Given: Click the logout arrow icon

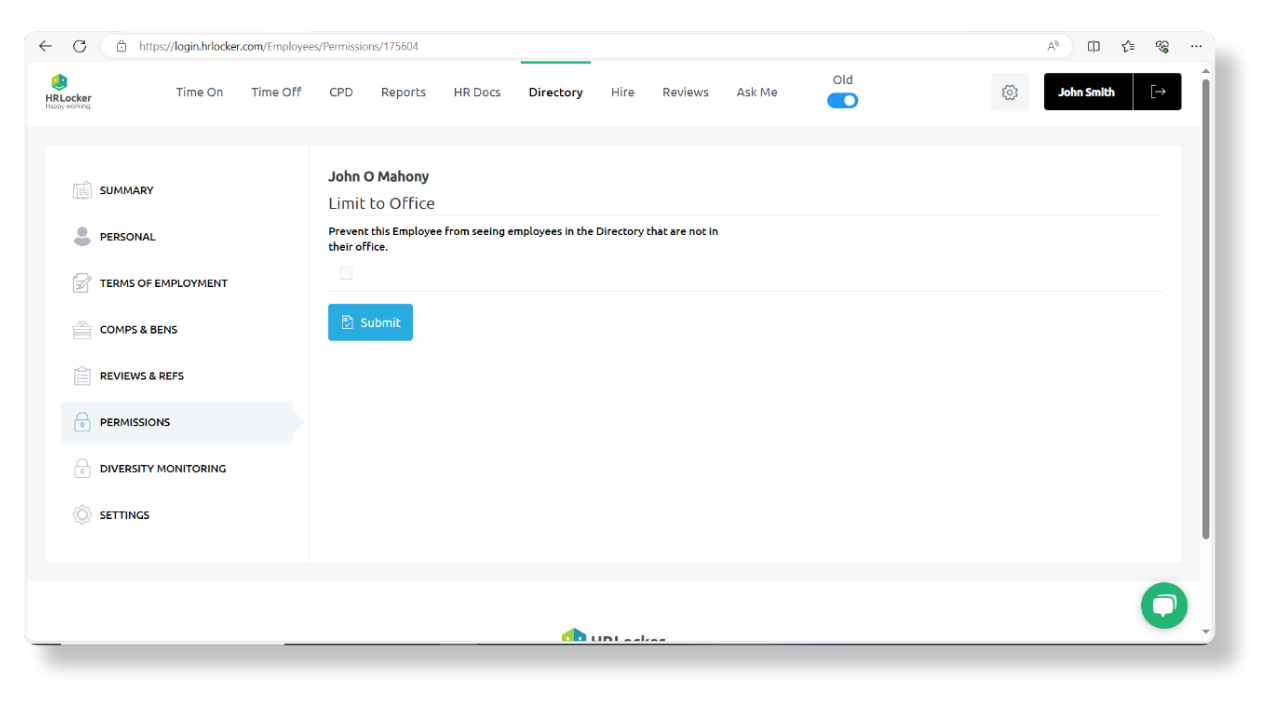Looking at the screenshot, I should [x=1158, y=91].
